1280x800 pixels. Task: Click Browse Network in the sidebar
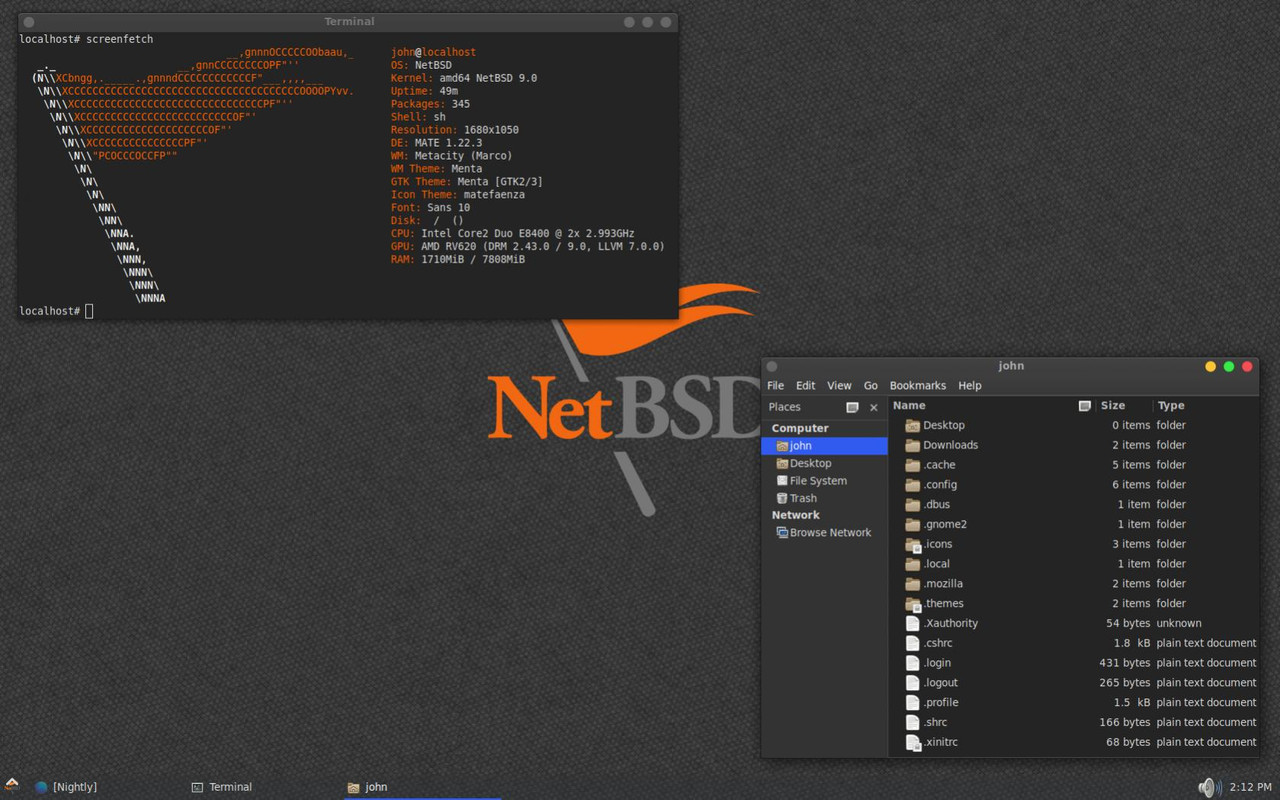click(824, 533)
